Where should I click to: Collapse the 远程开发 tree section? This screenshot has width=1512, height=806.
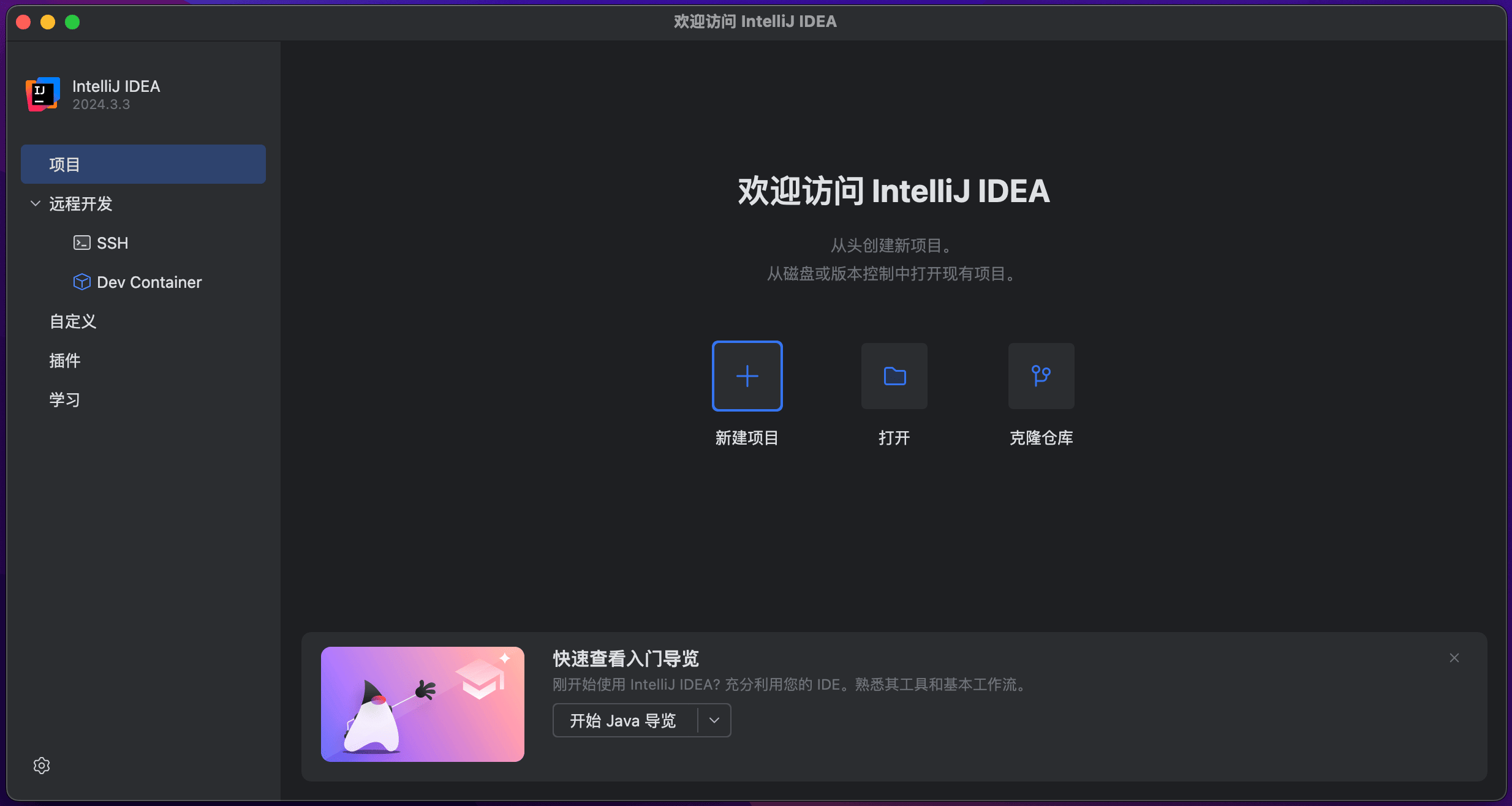pos(36,203)
